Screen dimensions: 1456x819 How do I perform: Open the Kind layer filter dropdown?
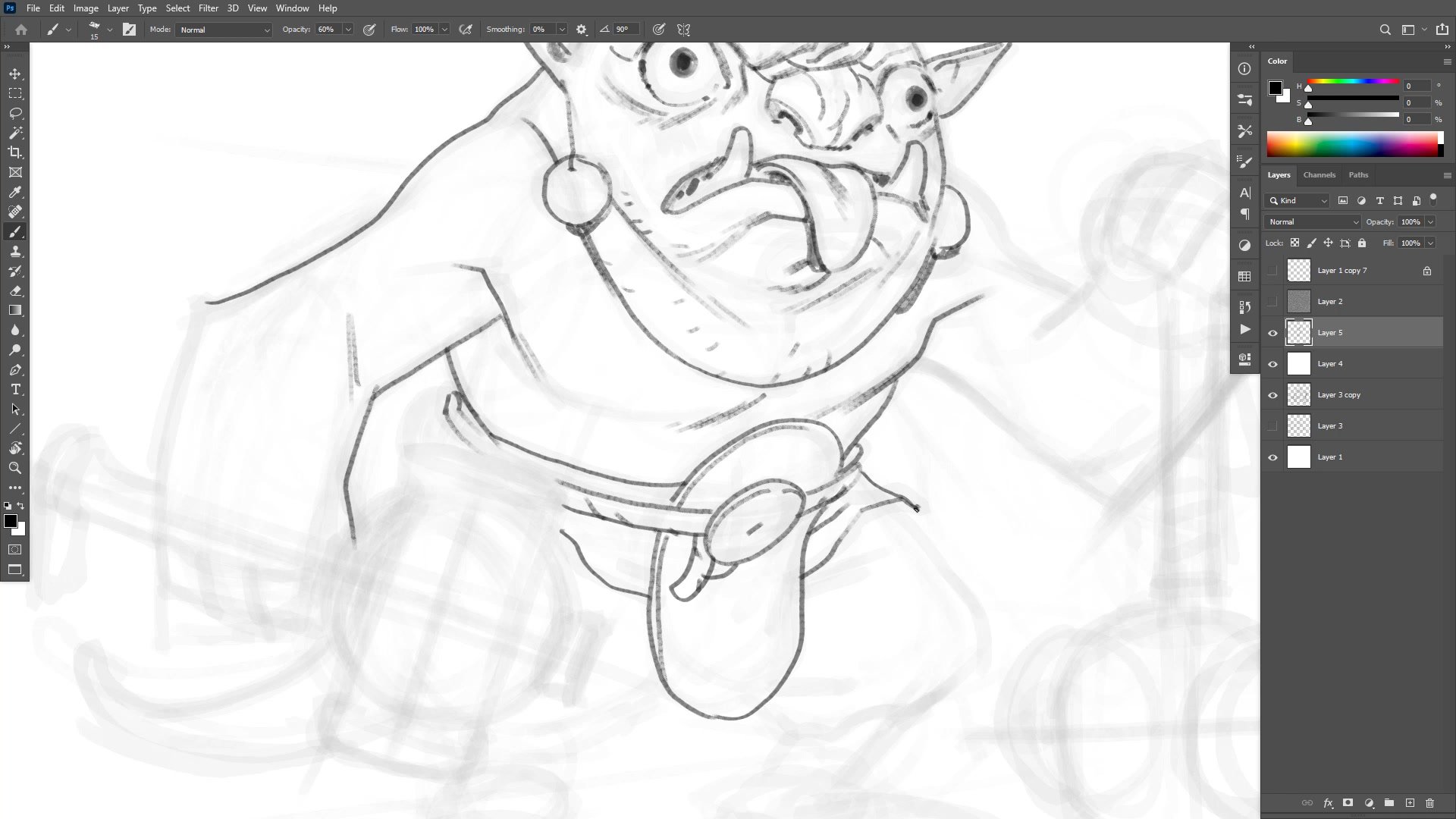(1298, 201)
